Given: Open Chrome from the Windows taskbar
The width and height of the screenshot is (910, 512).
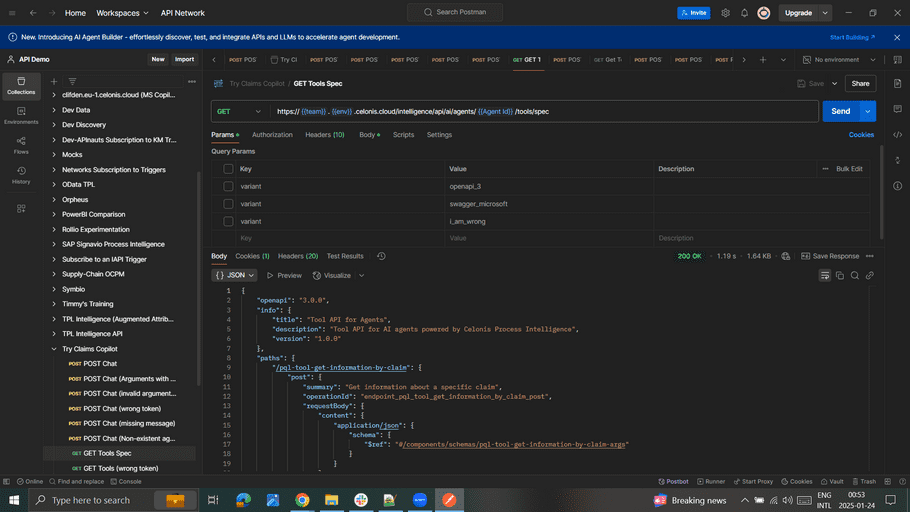Looking at the screenshot, I should (x=302, y=500).
